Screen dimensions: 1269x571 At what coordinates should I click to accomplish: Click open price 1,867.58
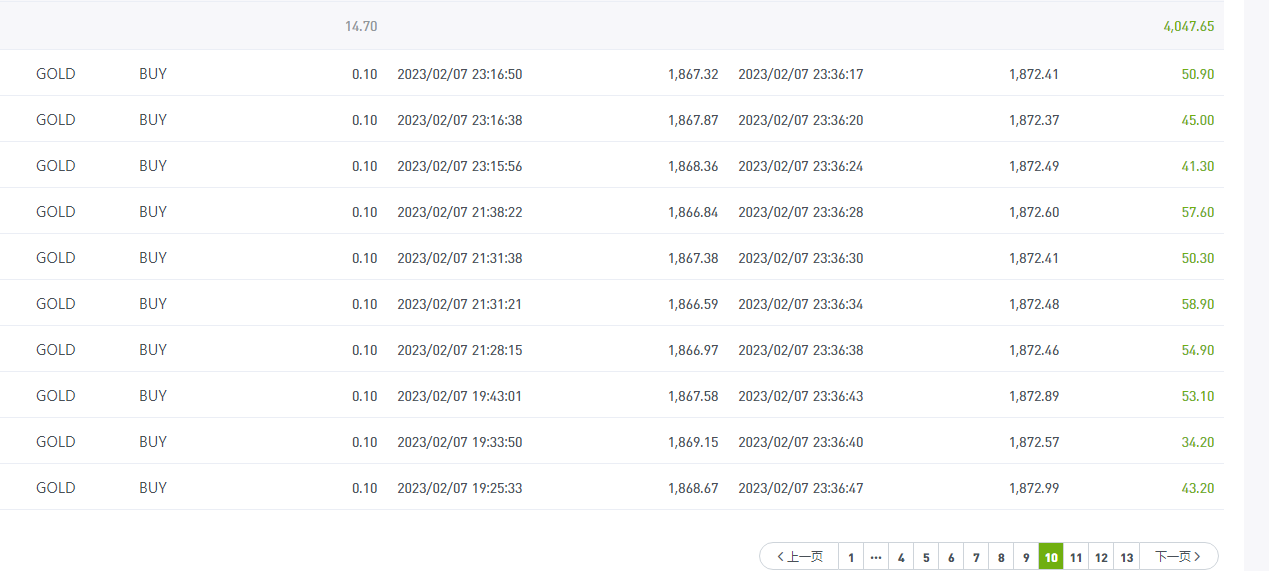[x=693, y=396]
